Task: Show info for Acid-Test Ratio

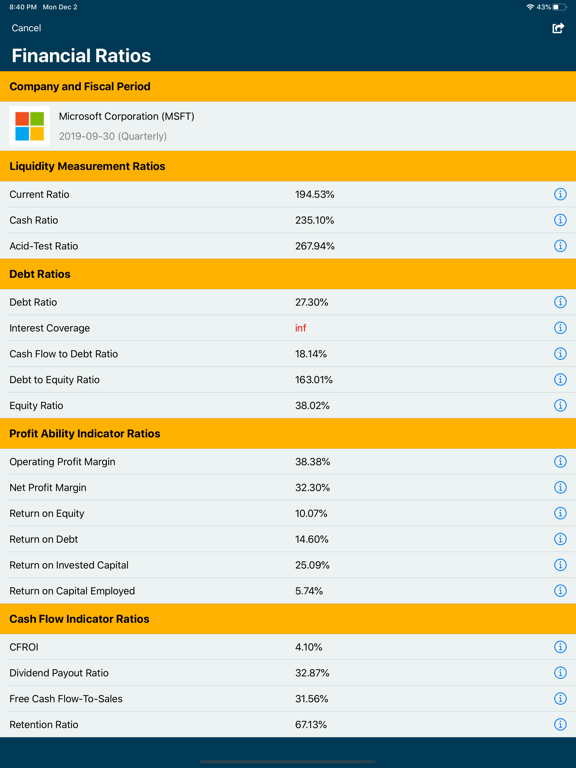Action: [560, 246]
